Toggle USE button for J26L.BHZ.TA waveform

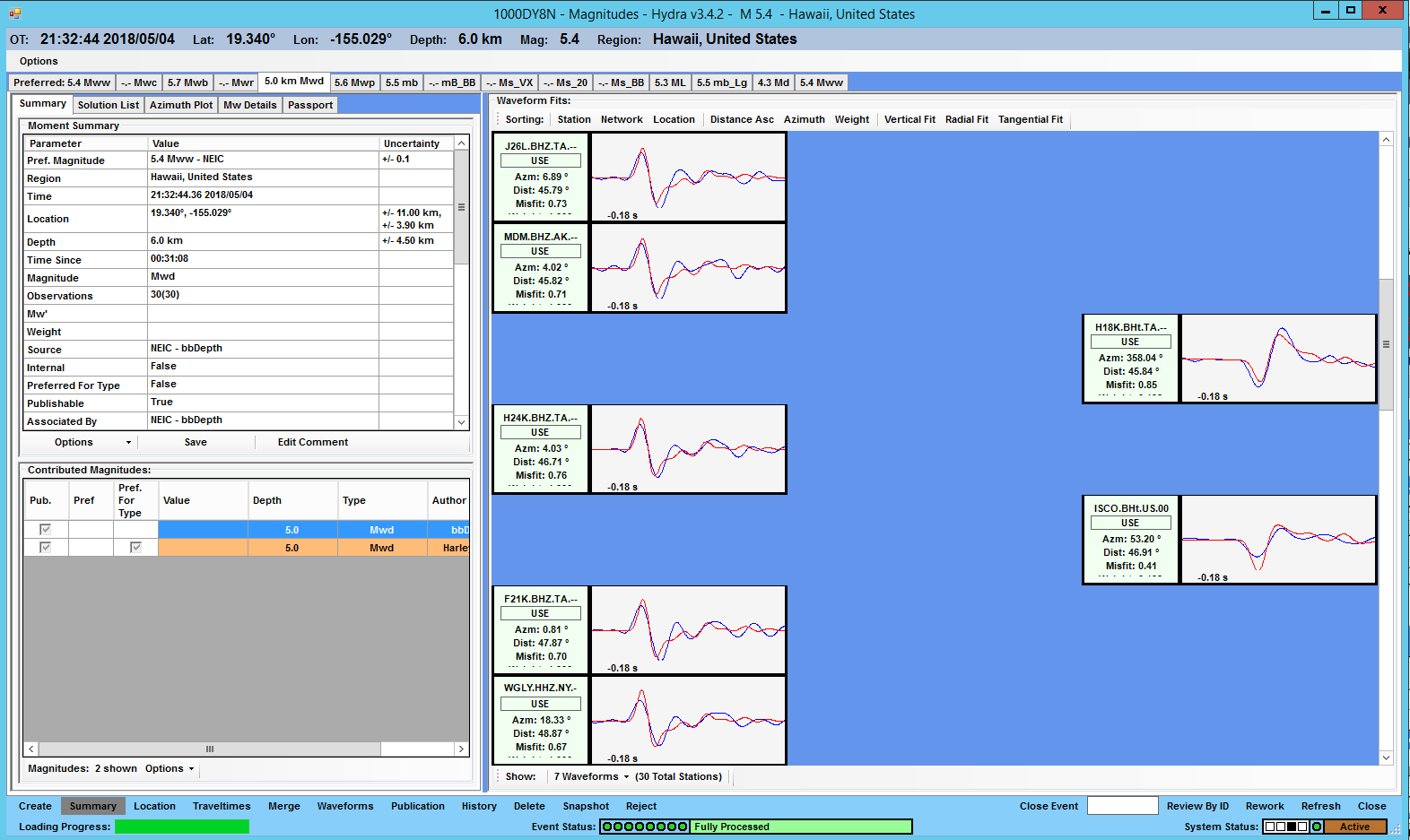pyautogui.click(x=540, y=160)
